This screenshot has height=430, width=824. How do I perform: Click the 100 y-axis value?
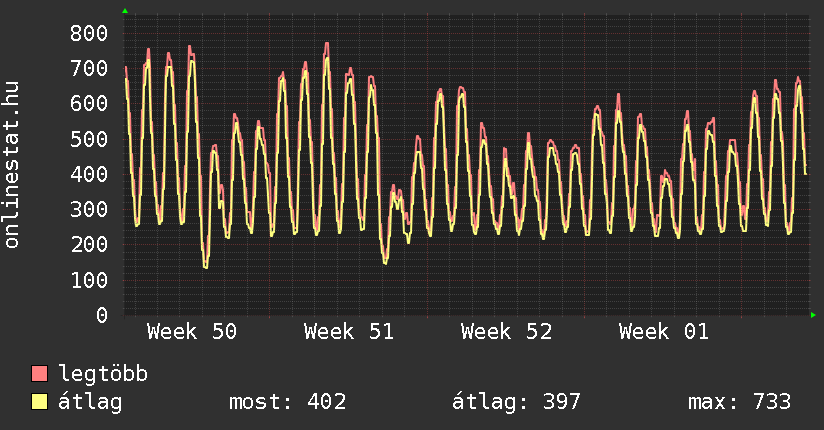pos(88,280)
